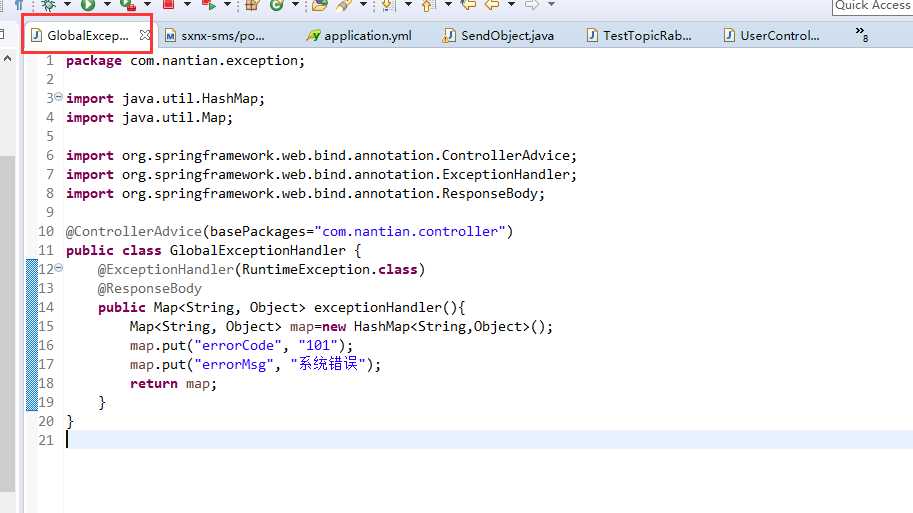Open the dropdown beside the Relaunch icon
This screenshot has width=913, height=513.
click(x=228, y=5)
